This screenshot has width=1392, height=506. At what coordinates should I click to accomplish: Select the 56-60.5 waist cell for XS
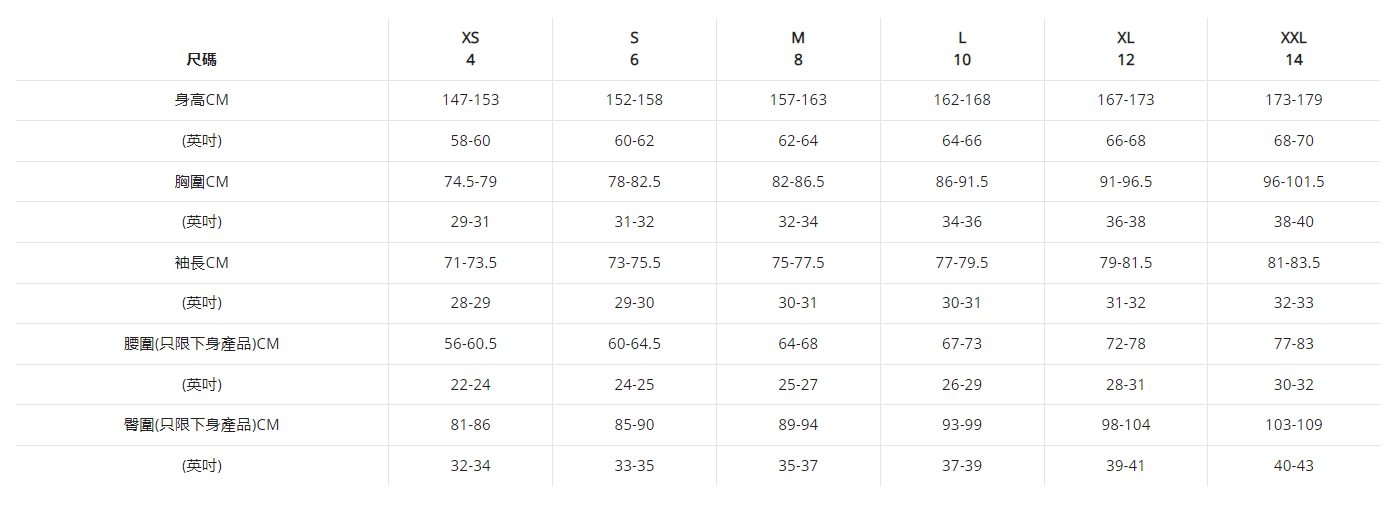(x=470, y=344)
